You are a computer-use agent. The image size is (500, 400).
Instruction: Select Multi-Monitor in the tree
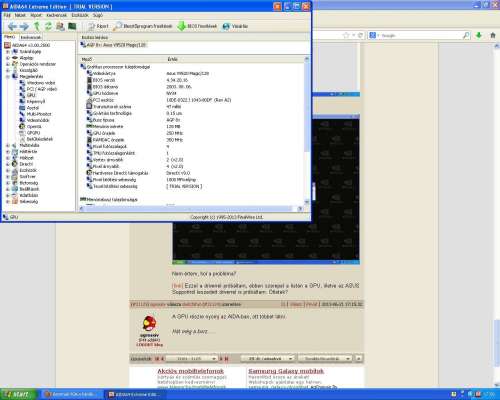point(35,114)
